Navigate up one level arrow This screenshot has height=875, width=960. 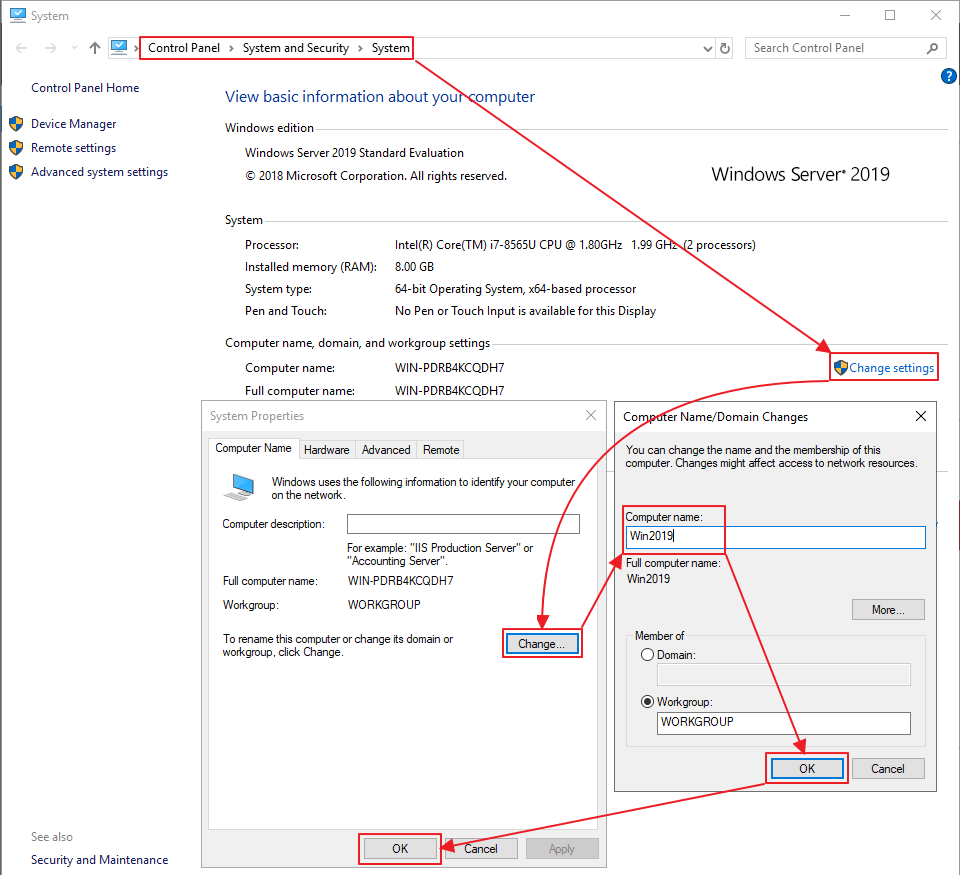pos(94,48)
